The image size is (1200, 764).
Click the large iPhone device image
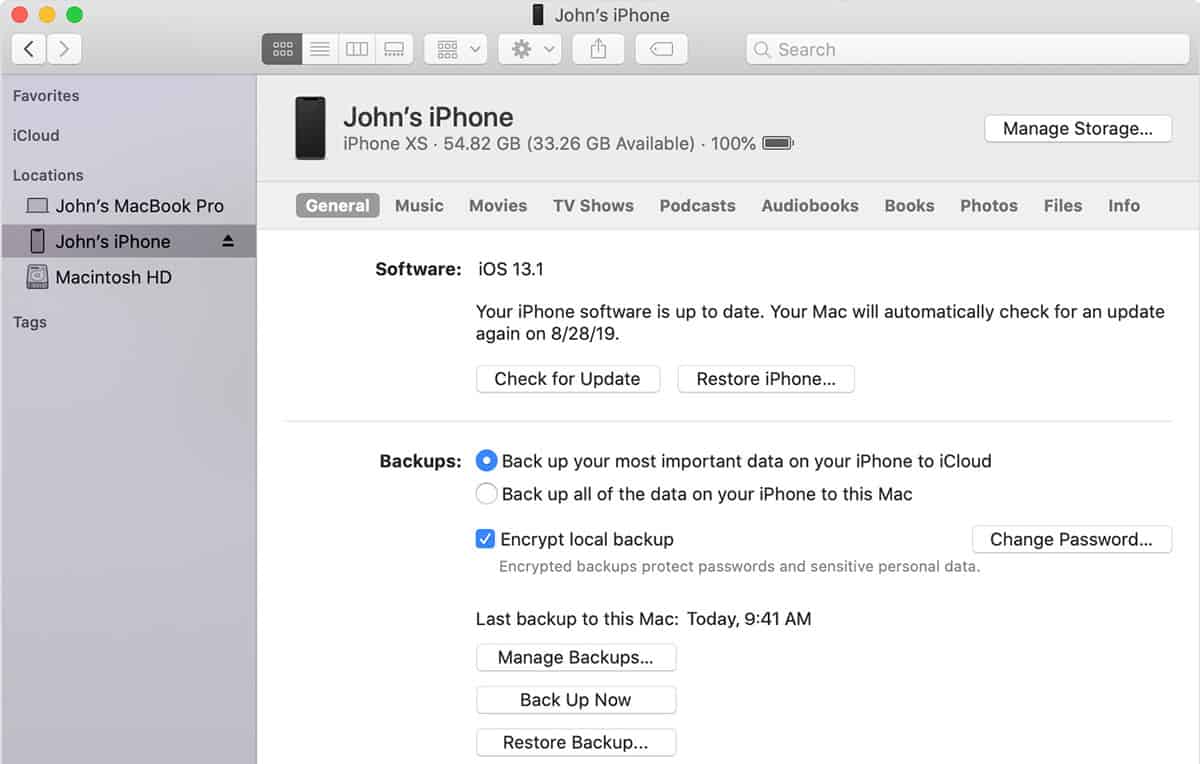[x=310, y=128]
